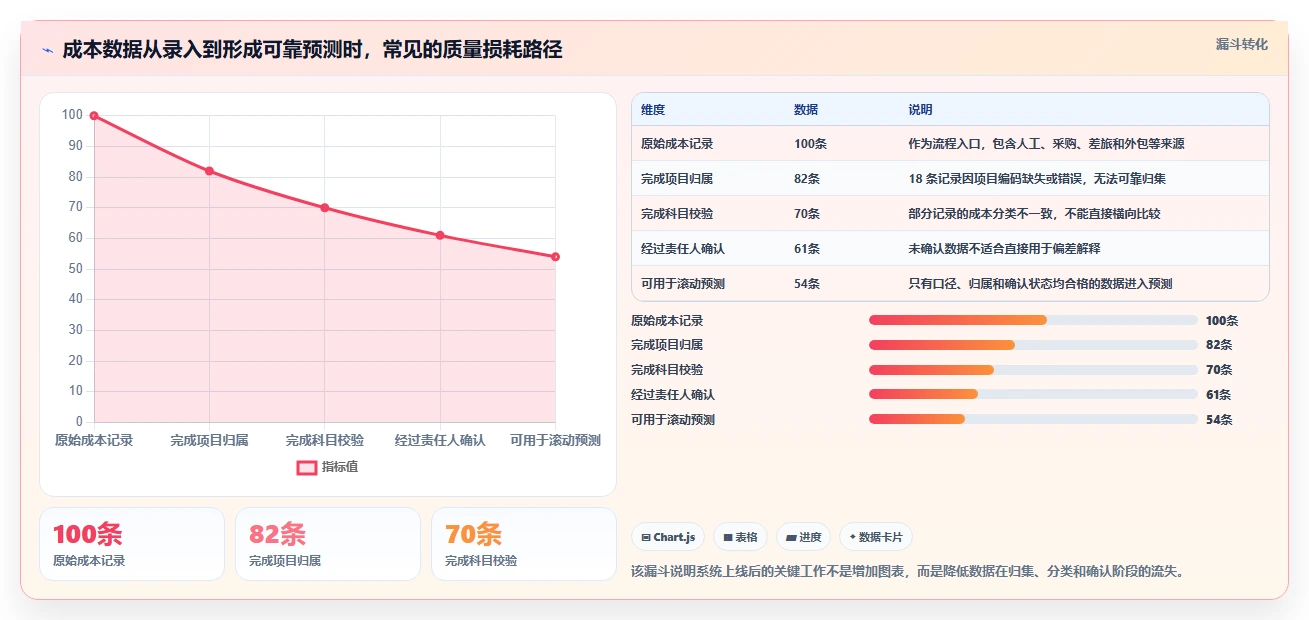
Task: Click the title 成本数据从录入到形成可靠预测时
Action: tap(312, 50)
